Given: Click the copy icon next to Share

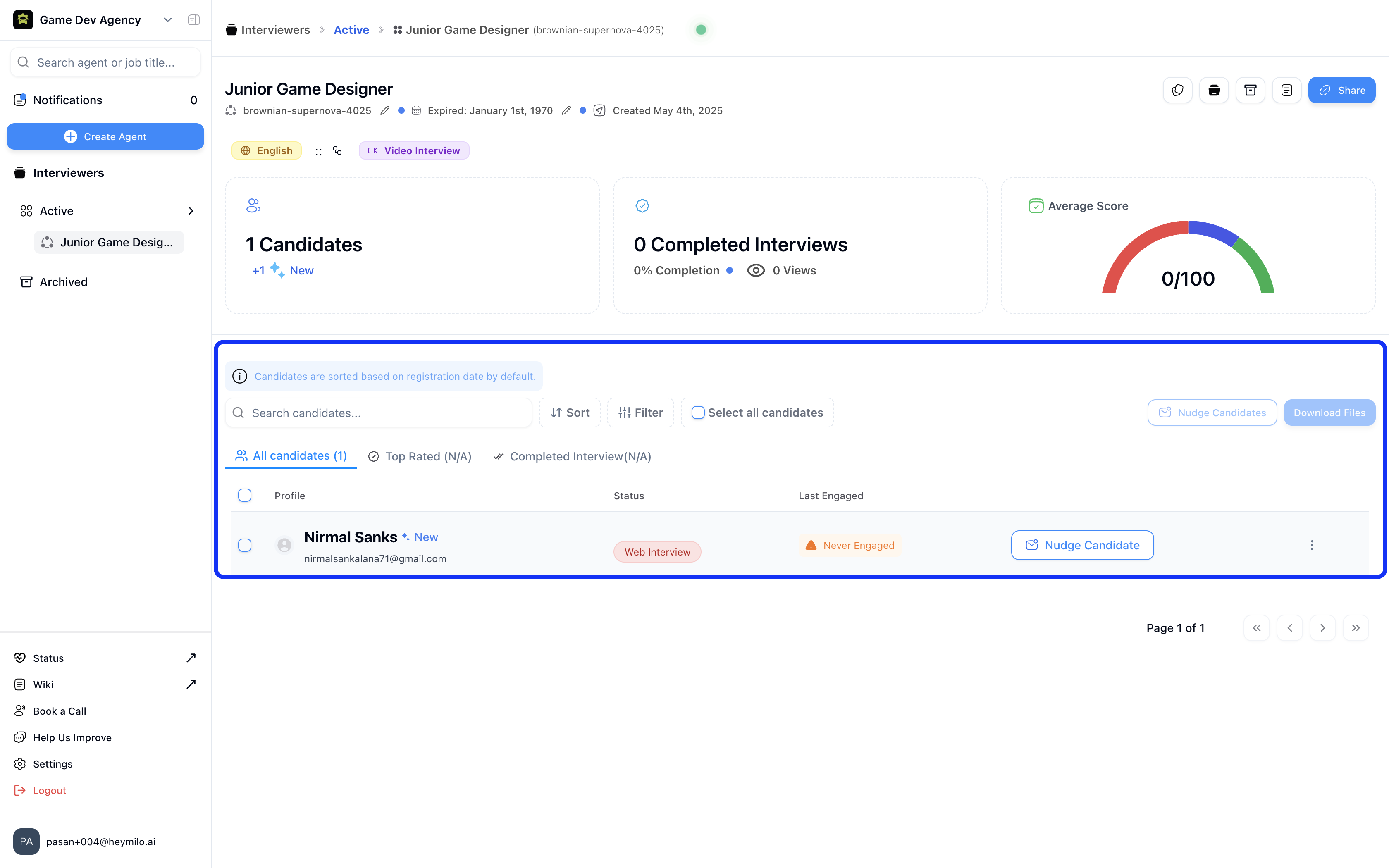Looking at the screenshot, I should point(1177,90).
